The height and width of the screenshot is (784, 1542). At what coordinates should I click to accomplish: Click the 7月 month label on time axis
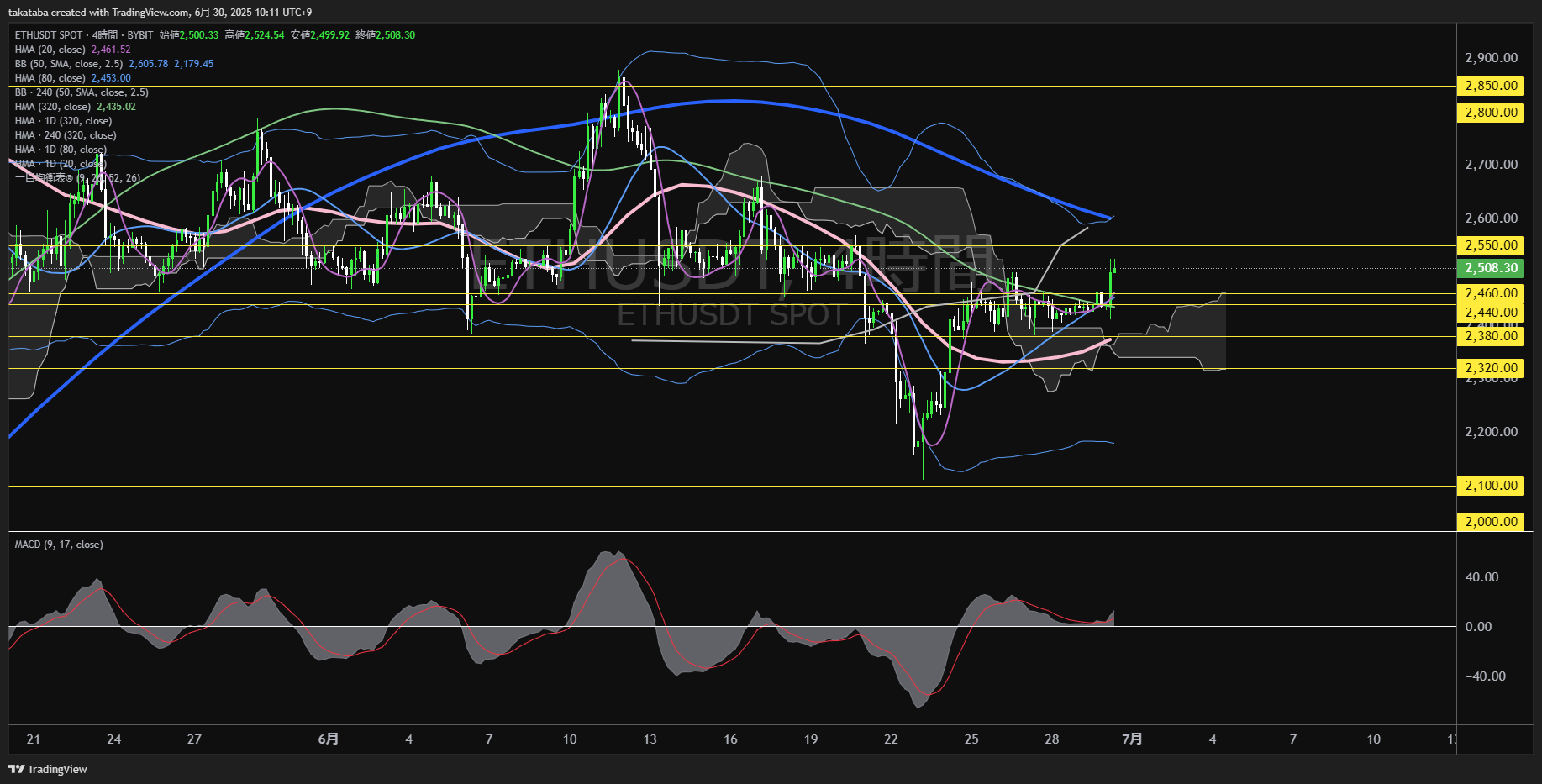click(x=1132, y=739)
